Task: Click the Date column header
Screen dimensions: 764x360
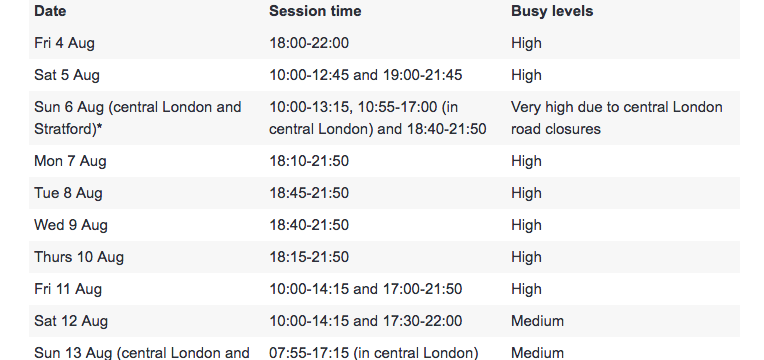Action: click(x=50, y=11)
